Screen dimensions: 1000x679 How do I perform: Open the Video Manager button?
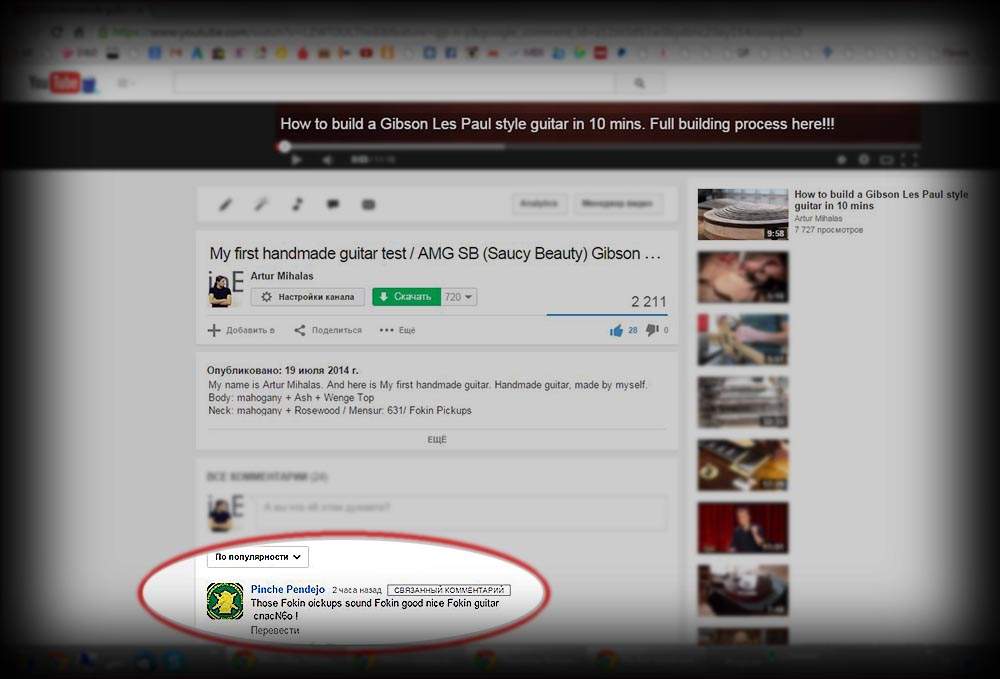click(x=617, y=204)
